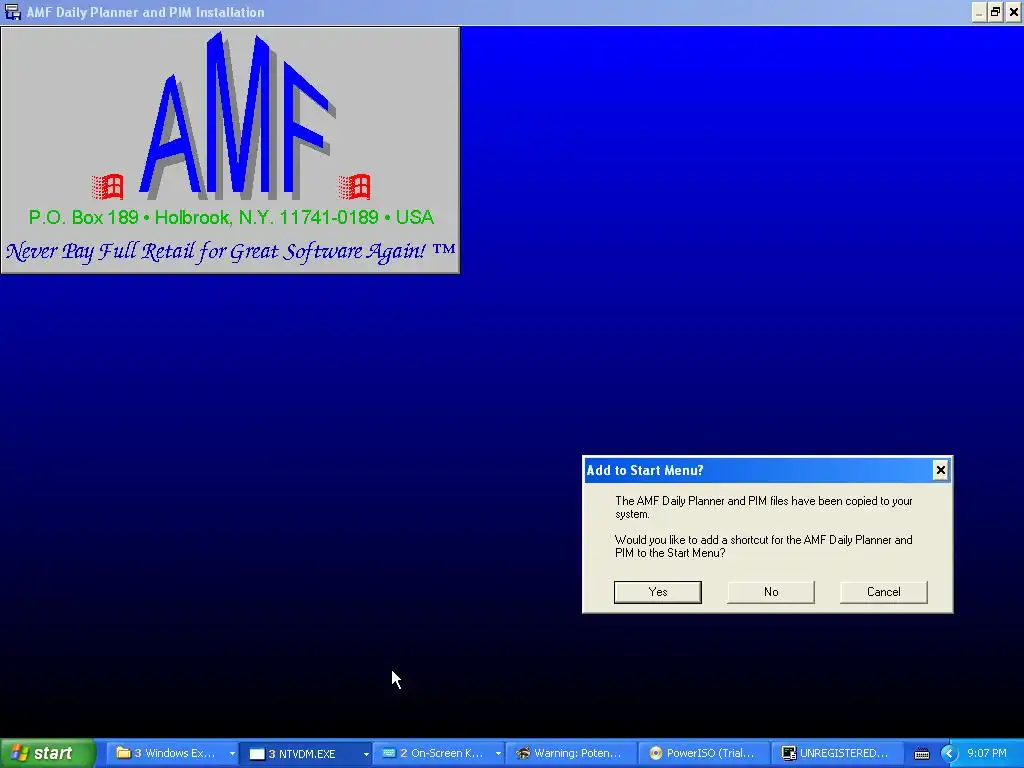Click the keyboard icon in system tray

(x=921, y=754)
